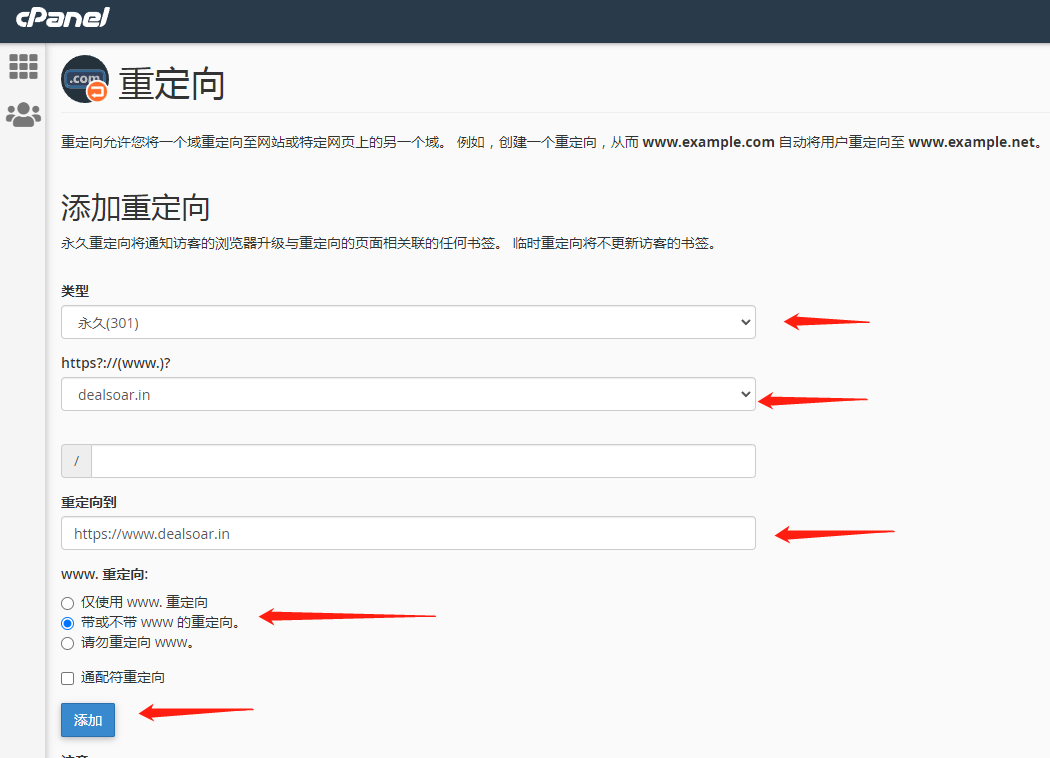
Task: Select the '请勿重定向 www' radio option
Action: point(68,643)
